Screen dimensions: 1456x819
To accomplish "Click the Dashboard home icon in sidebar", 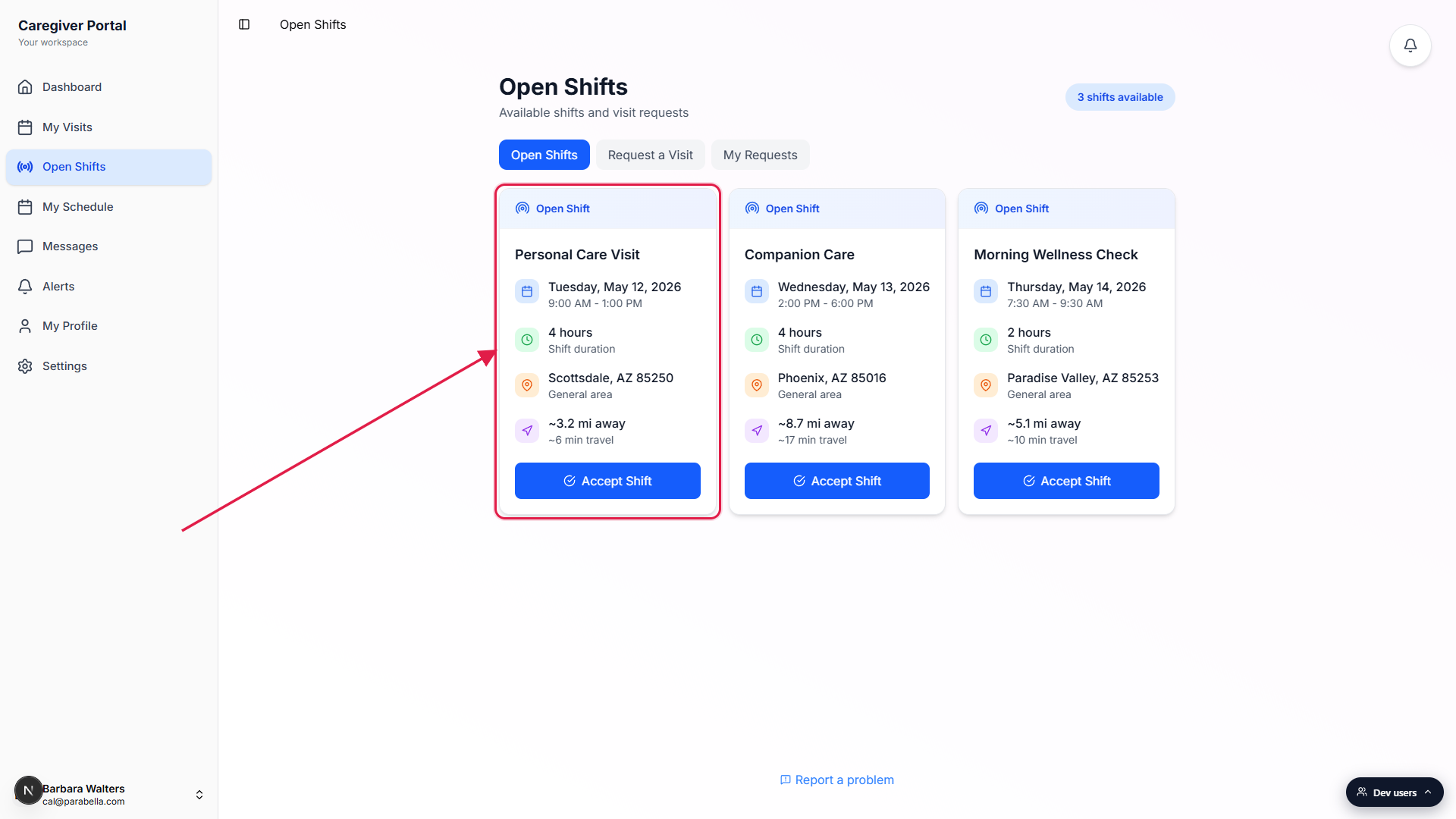I will [x=25, y=87].
